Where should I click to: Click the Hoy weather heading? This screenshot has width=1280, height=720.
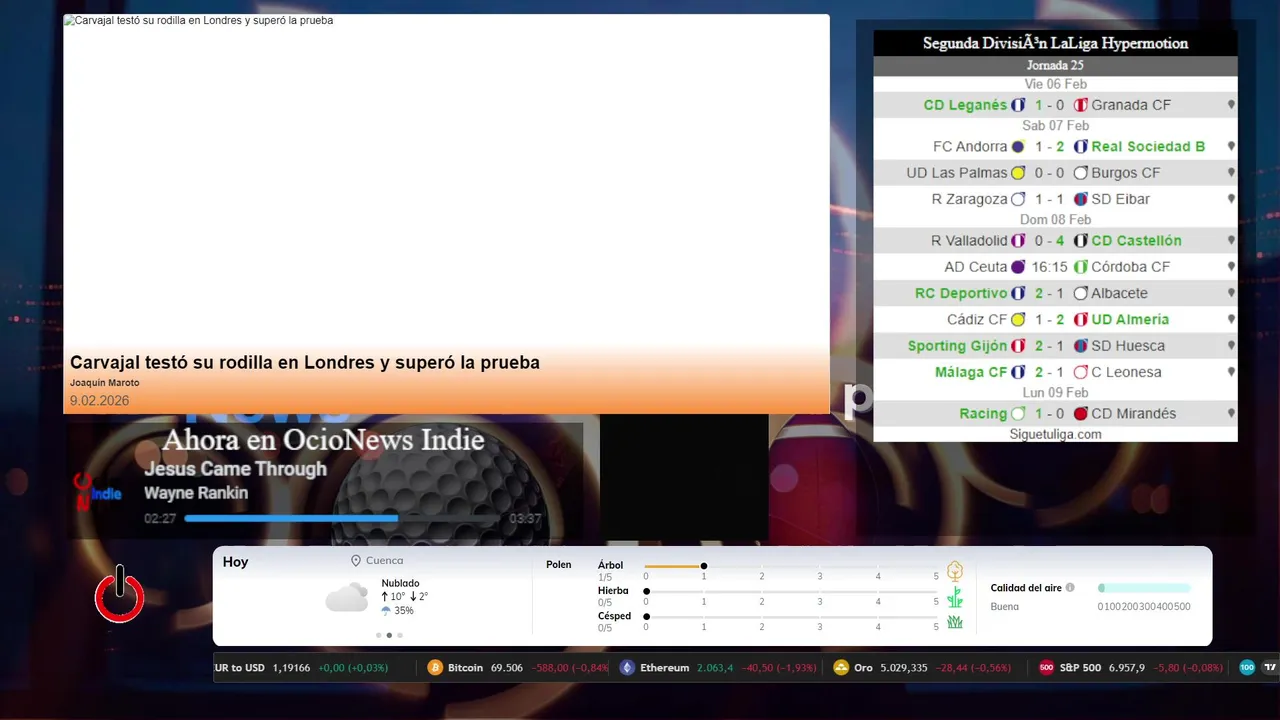[x=235, y=562]
